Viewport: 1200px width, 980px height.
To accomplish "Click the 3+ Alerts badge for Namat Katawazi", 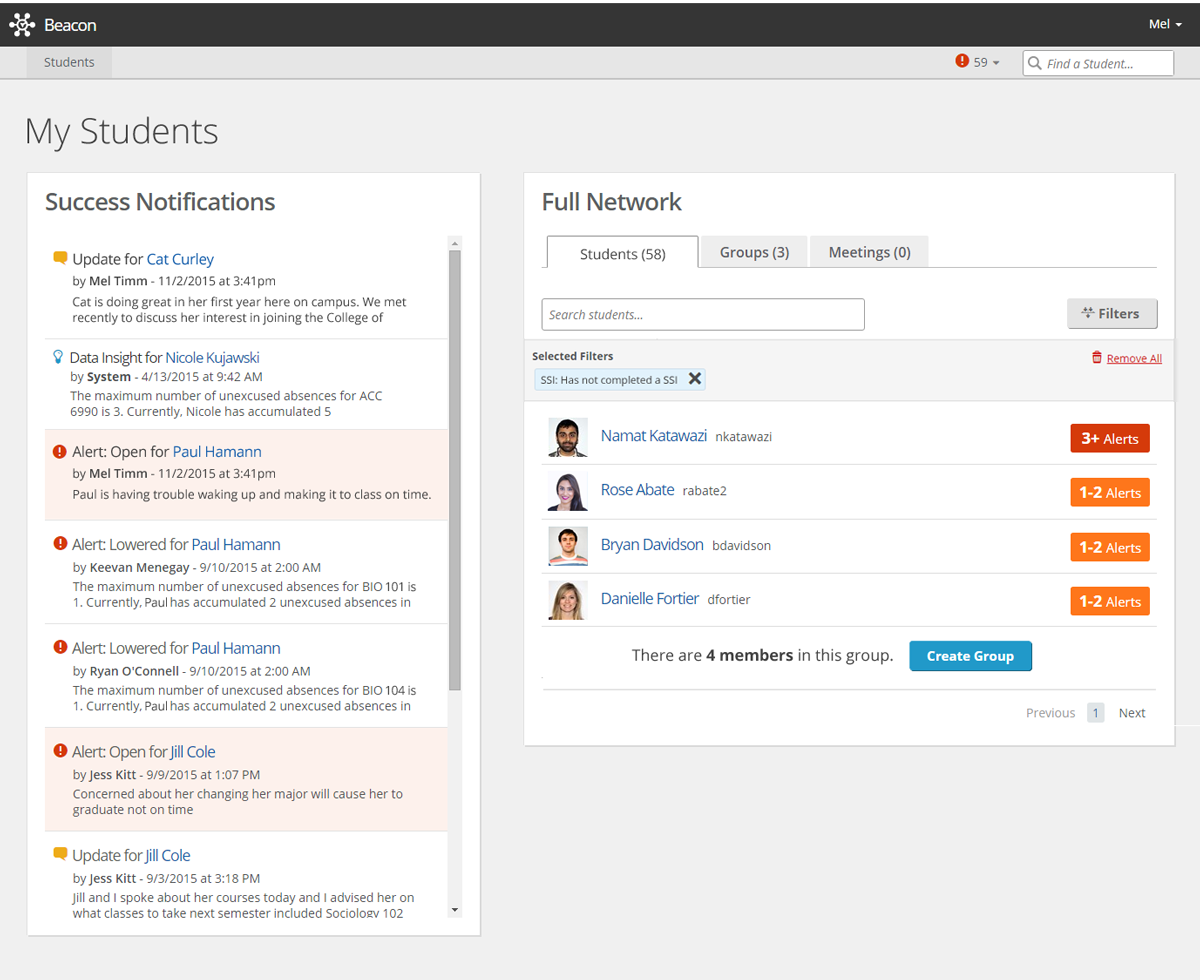I will tap(1110, 438).
